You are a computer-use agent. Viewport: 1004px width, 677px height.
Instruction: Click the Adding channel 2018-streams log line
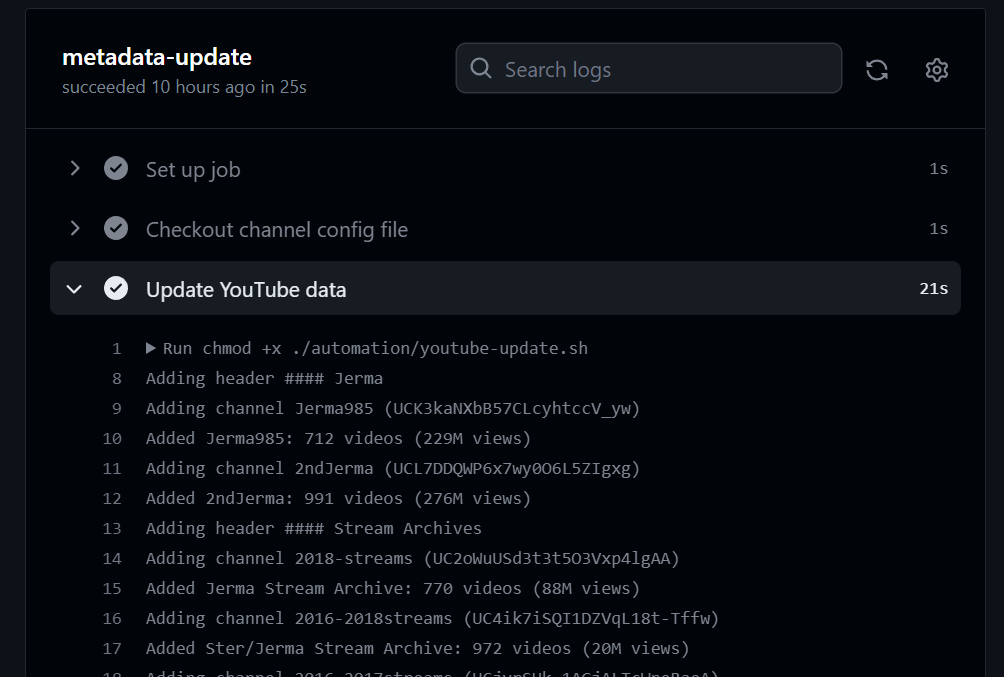[413, 559]
